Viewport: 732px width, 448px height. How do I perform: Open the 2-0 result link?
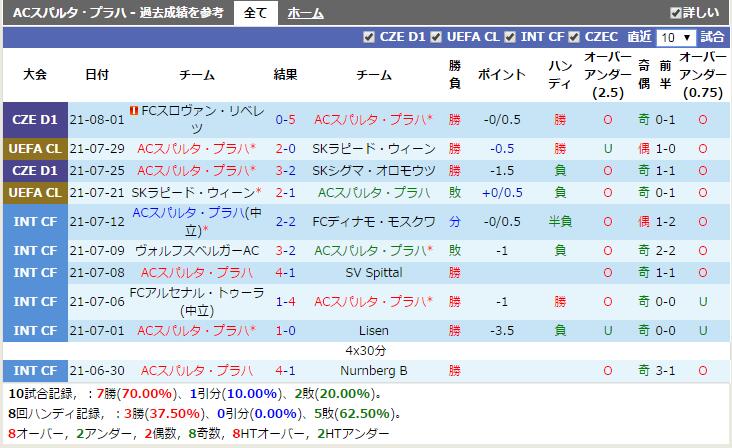tap(285, 149)
